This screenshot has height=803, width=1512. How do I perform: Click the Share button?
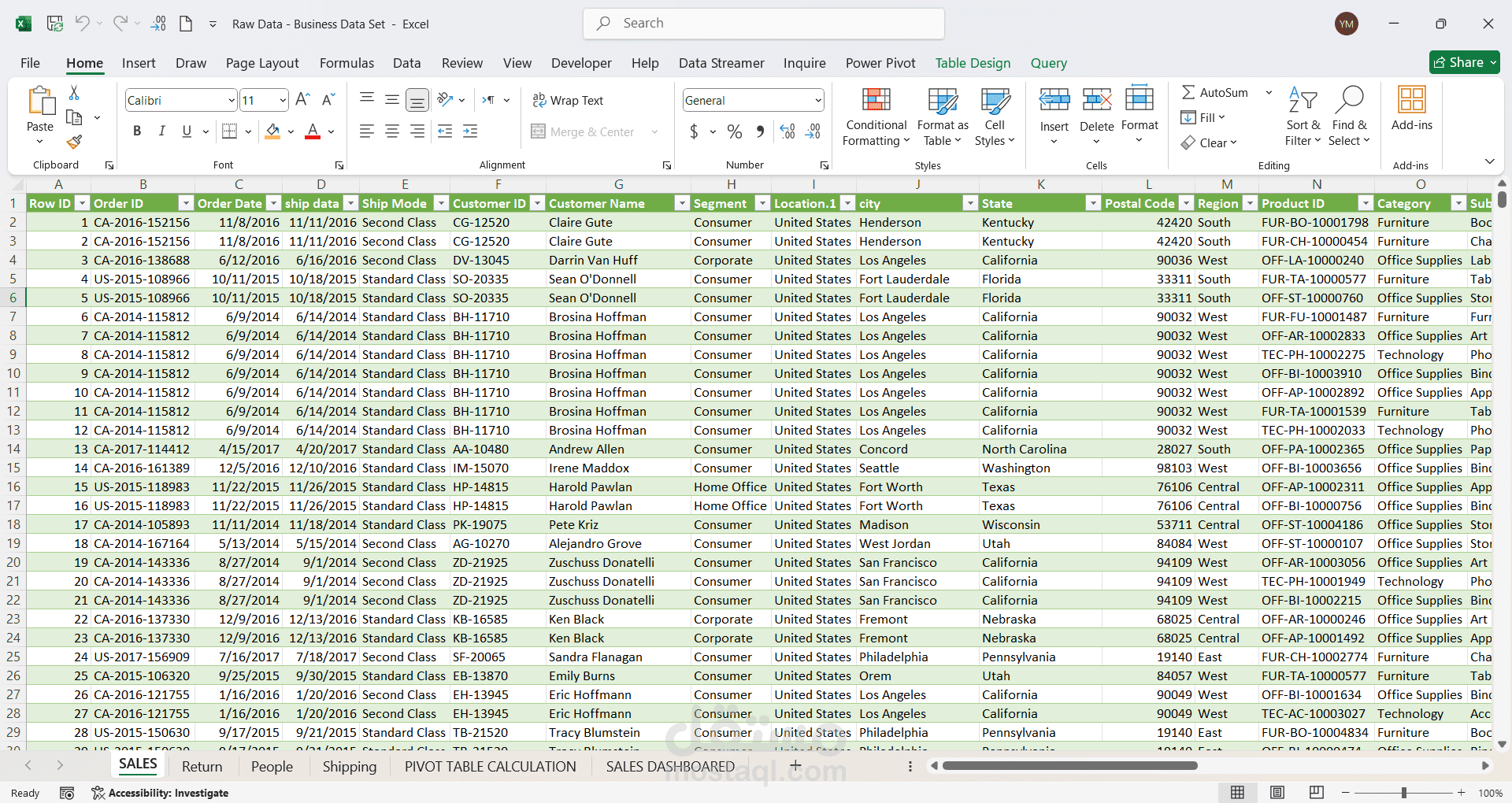(1458, 62)
